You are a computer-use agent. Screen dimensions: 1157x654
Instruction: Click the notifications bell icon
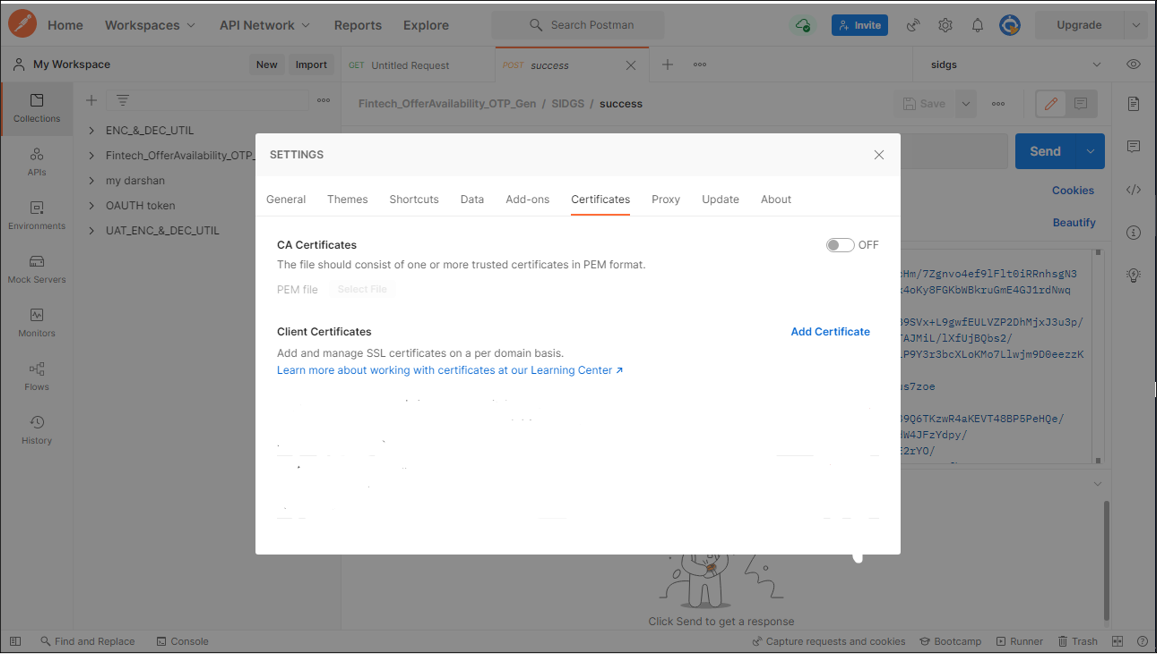pos(977,25)
